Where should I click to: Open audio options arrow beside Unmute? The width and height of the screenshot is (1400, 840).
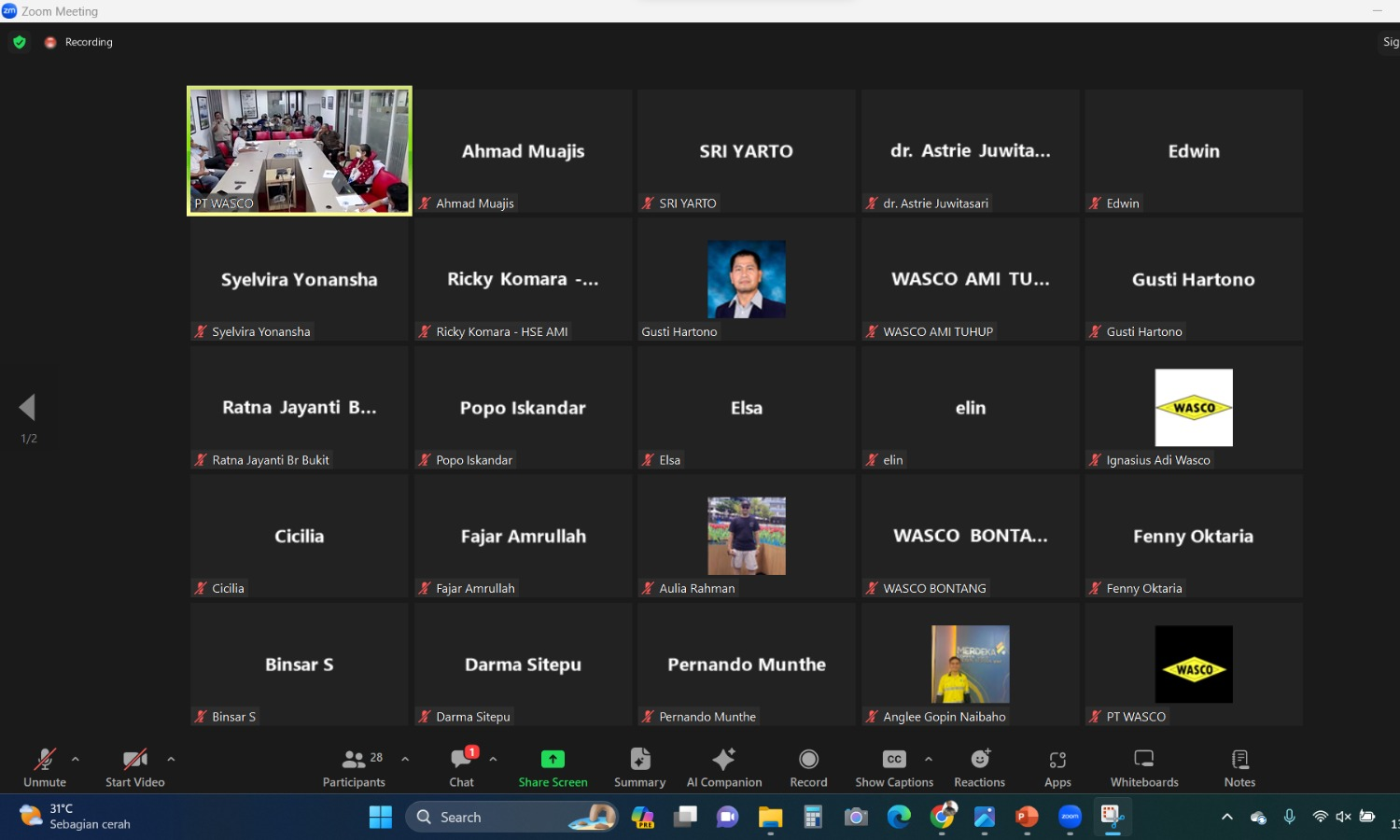click(76, 759)
